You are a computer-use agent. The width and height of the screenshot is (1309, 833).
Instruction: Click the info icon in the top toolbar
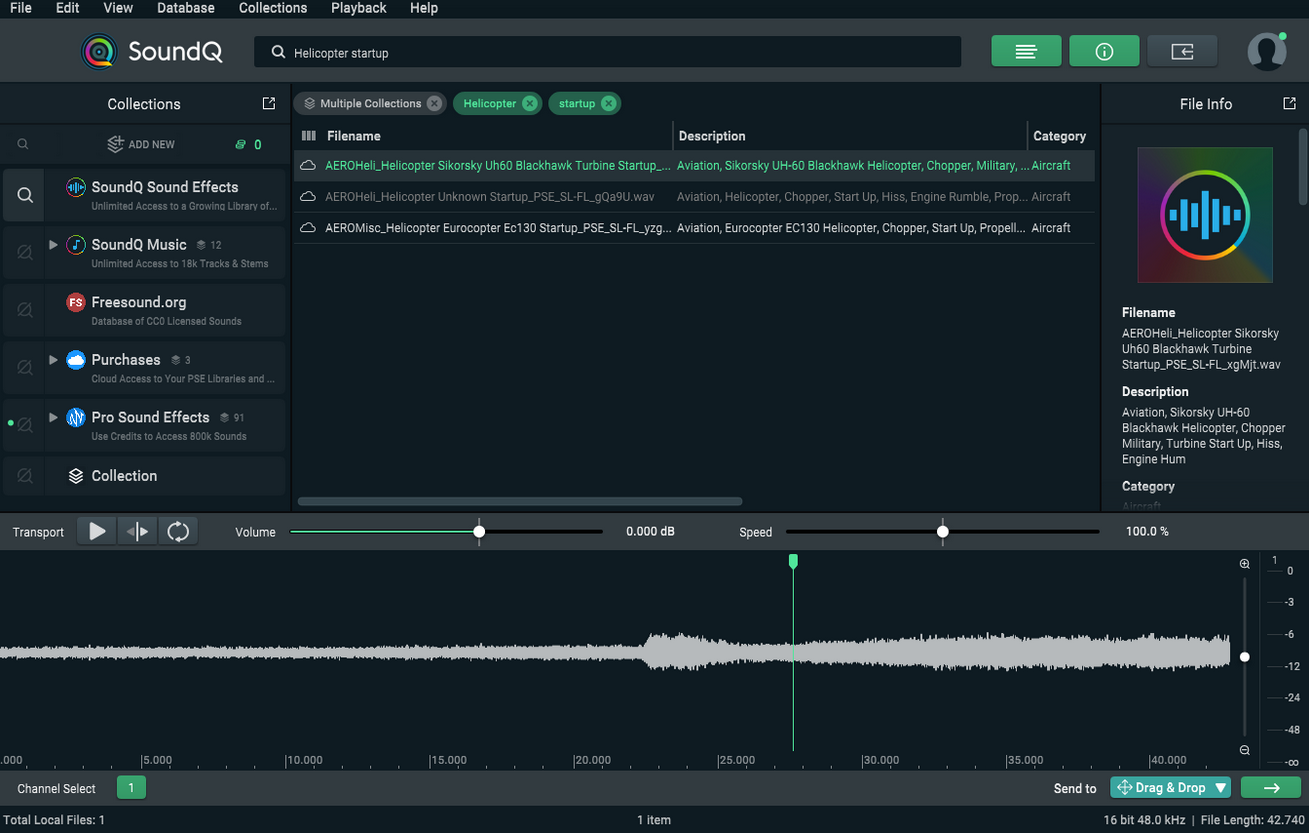pyautogui.click(x=1104, y=50)
